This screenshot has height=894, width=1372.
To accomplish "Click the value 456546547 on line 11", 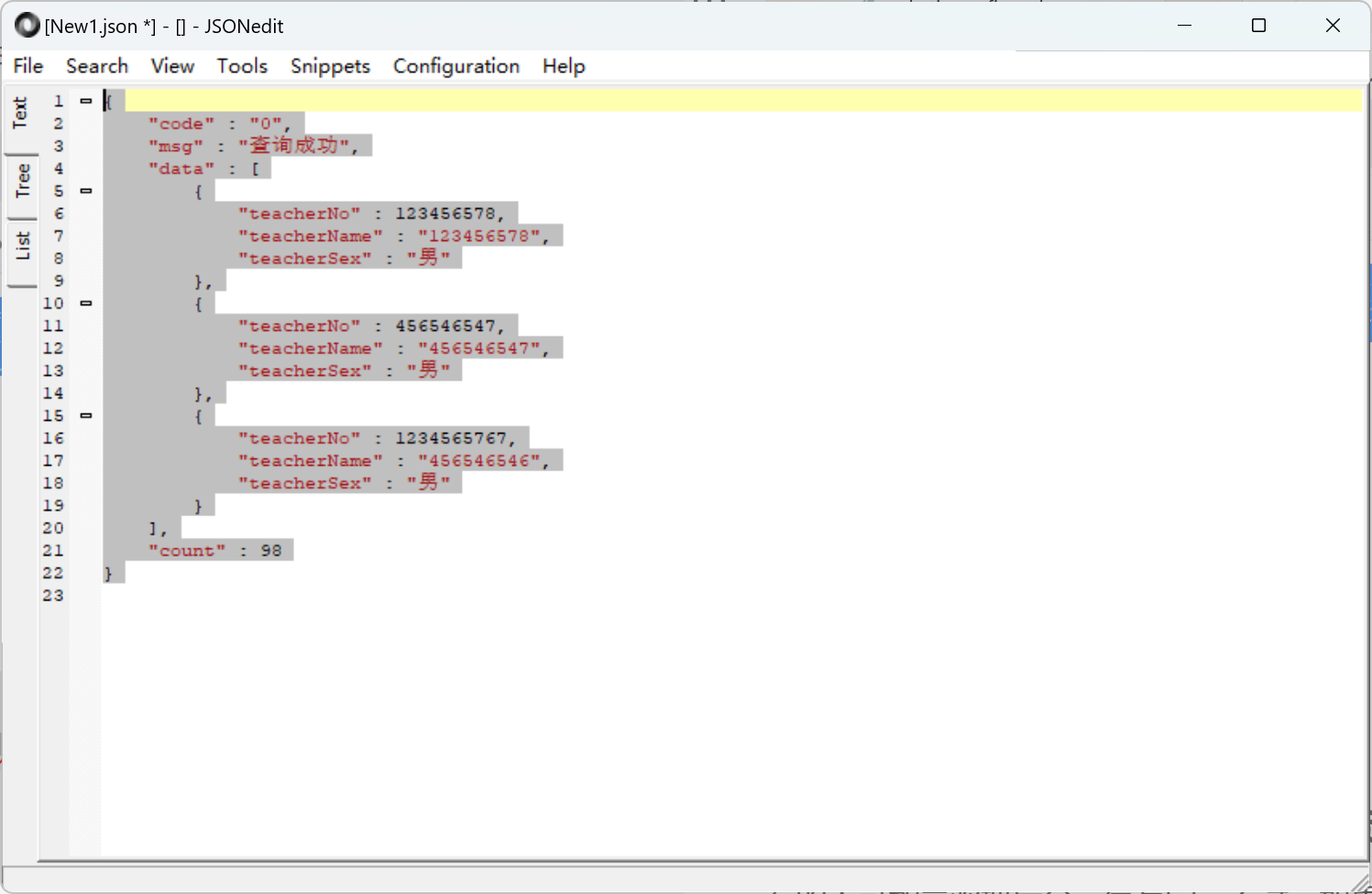I will pos(445,326).
